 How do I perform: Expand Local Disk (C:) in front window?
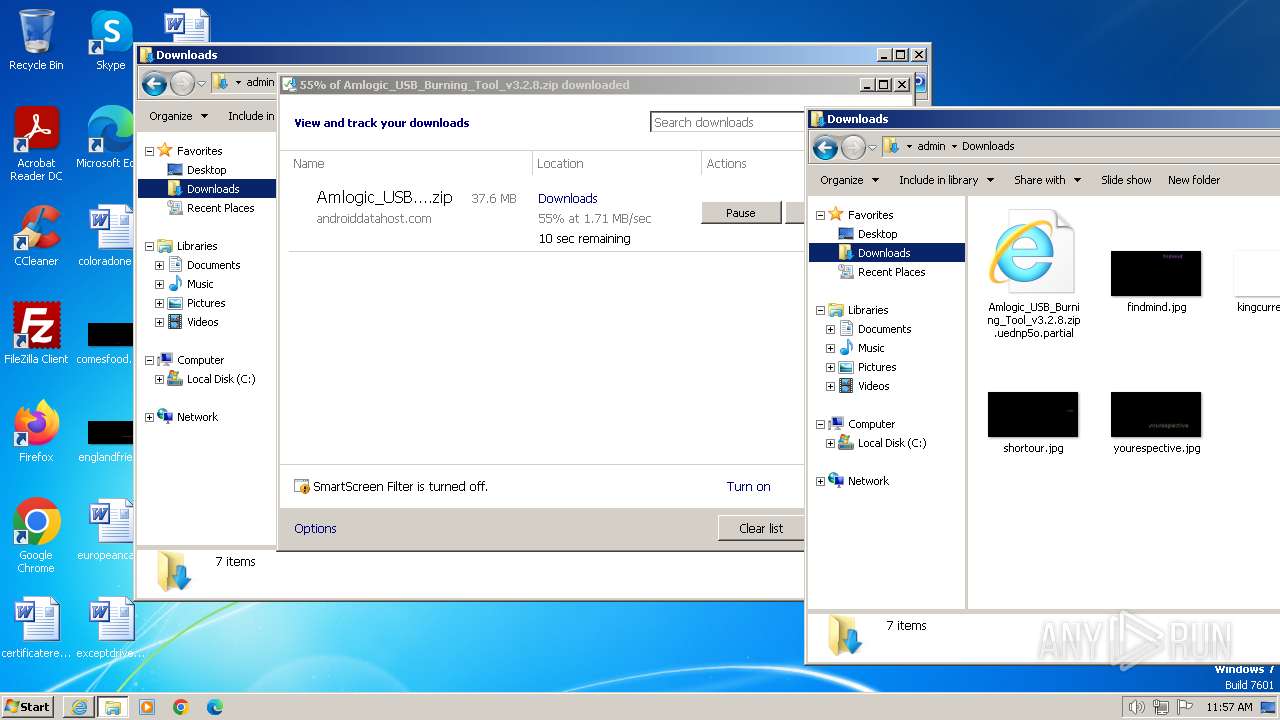point(830,443)
